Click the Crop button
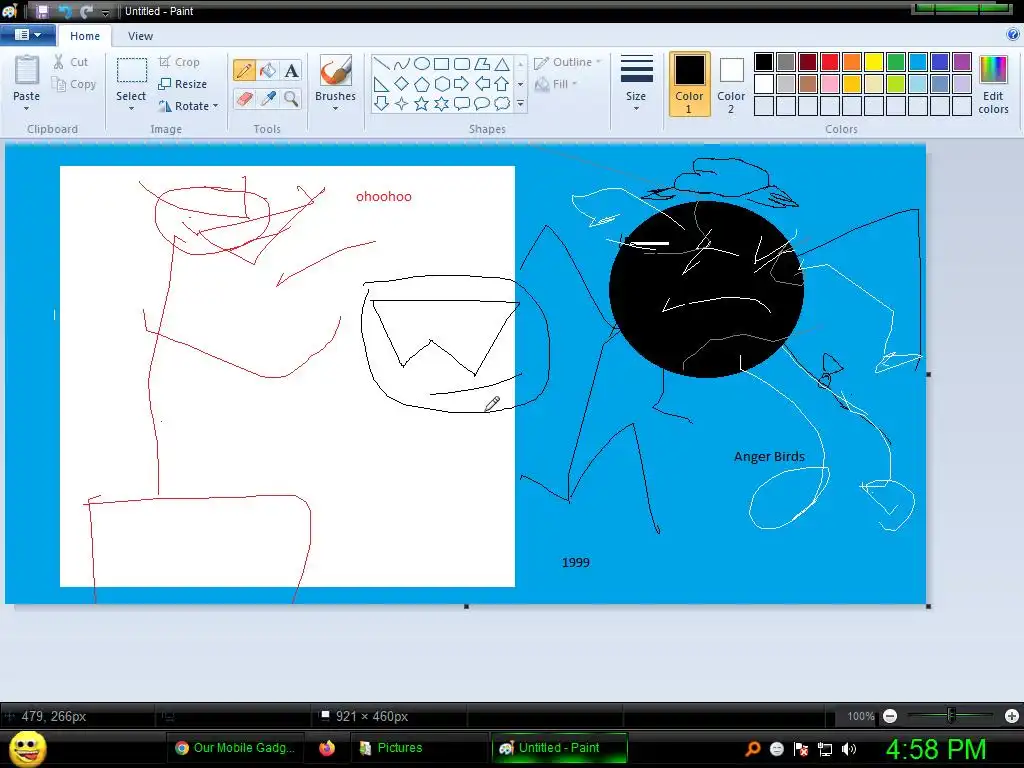This screenshot has height=768, width=1024. [180, 62]
